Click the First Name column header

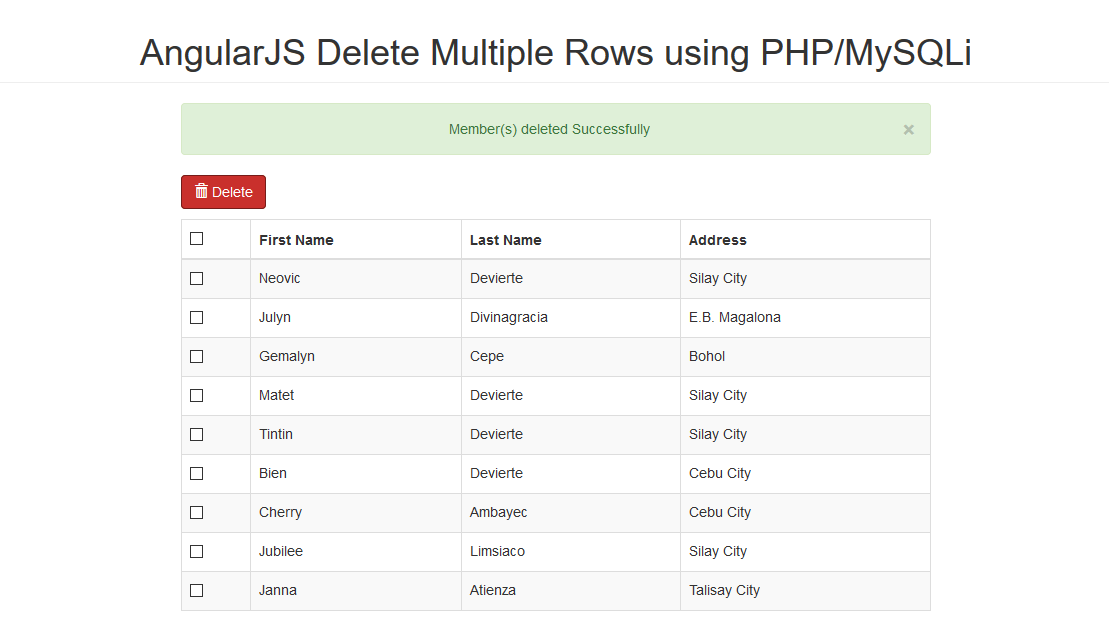(296, 240)
